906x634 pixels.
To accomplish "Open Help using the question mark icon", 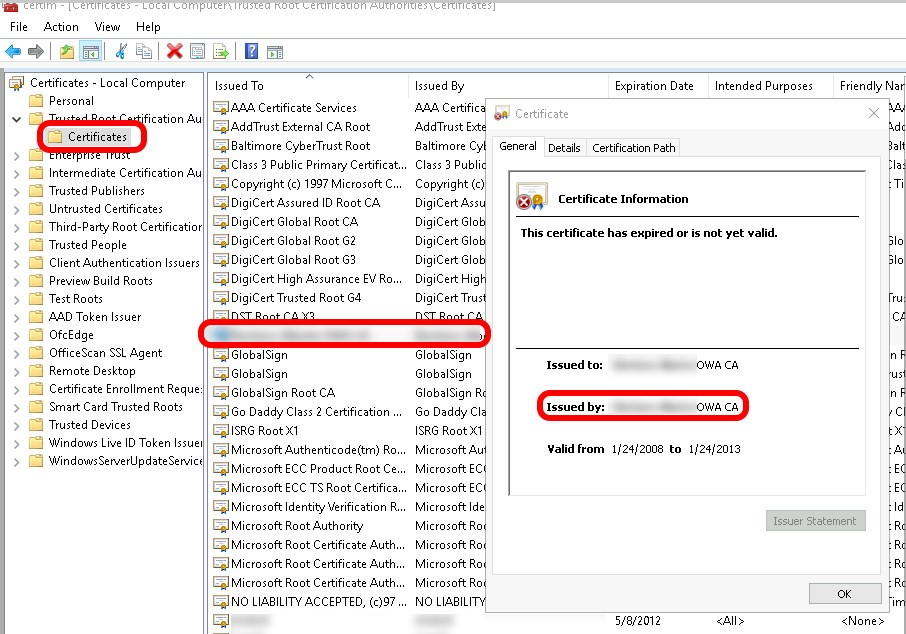I will [252, 50].
